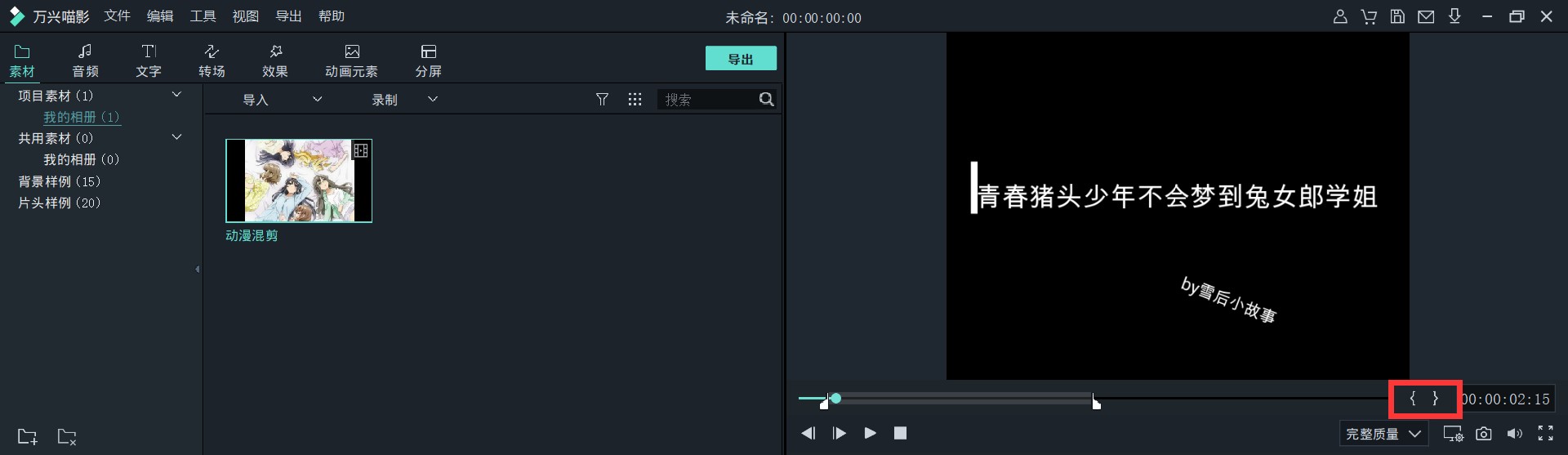
Task: Open the shopping cart icon
Action: coord(1369,16)
